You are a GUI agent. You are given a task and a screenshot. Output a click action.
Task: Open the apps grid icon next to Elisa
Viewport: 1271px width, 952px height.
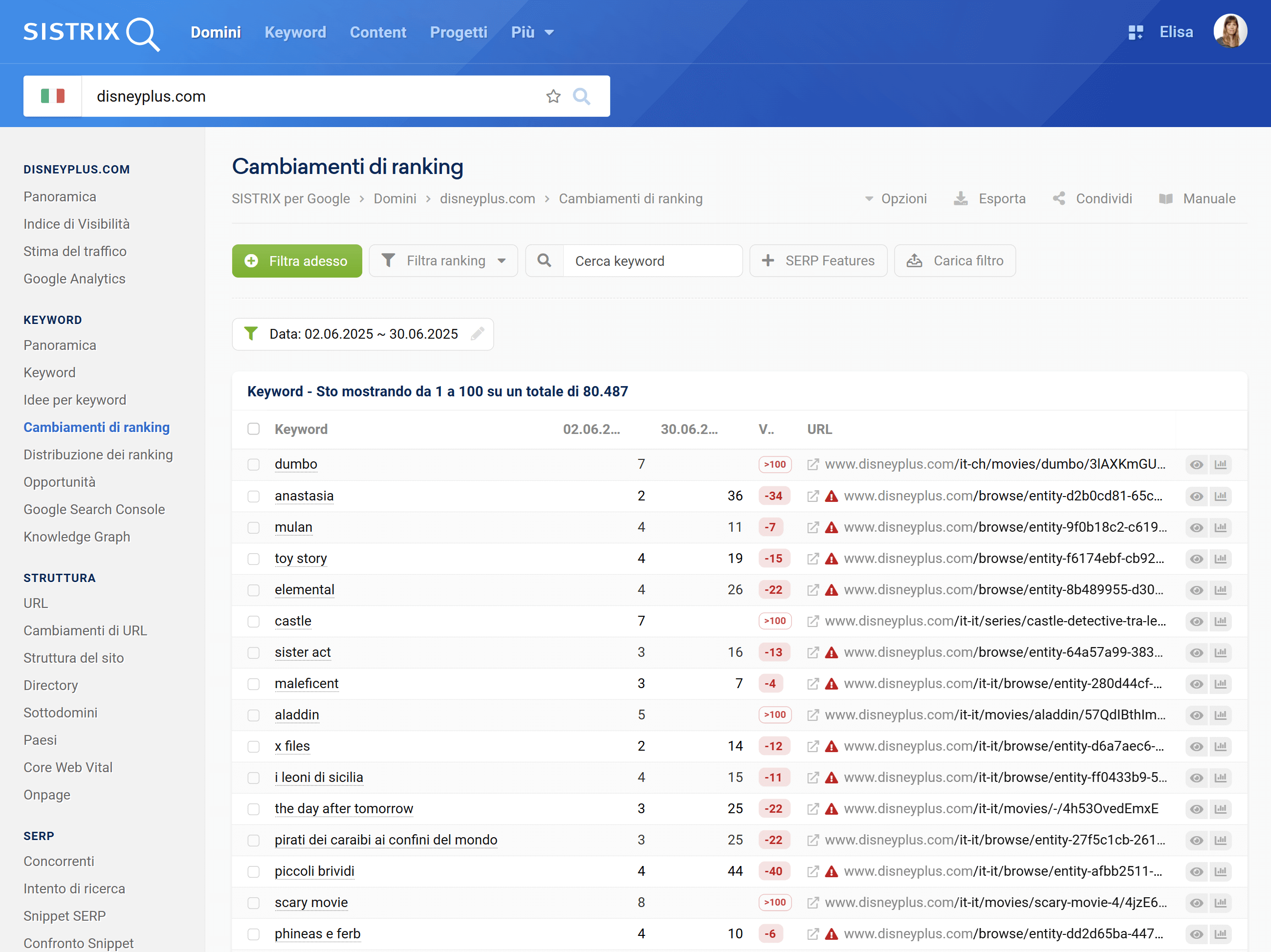point(1136,32)
